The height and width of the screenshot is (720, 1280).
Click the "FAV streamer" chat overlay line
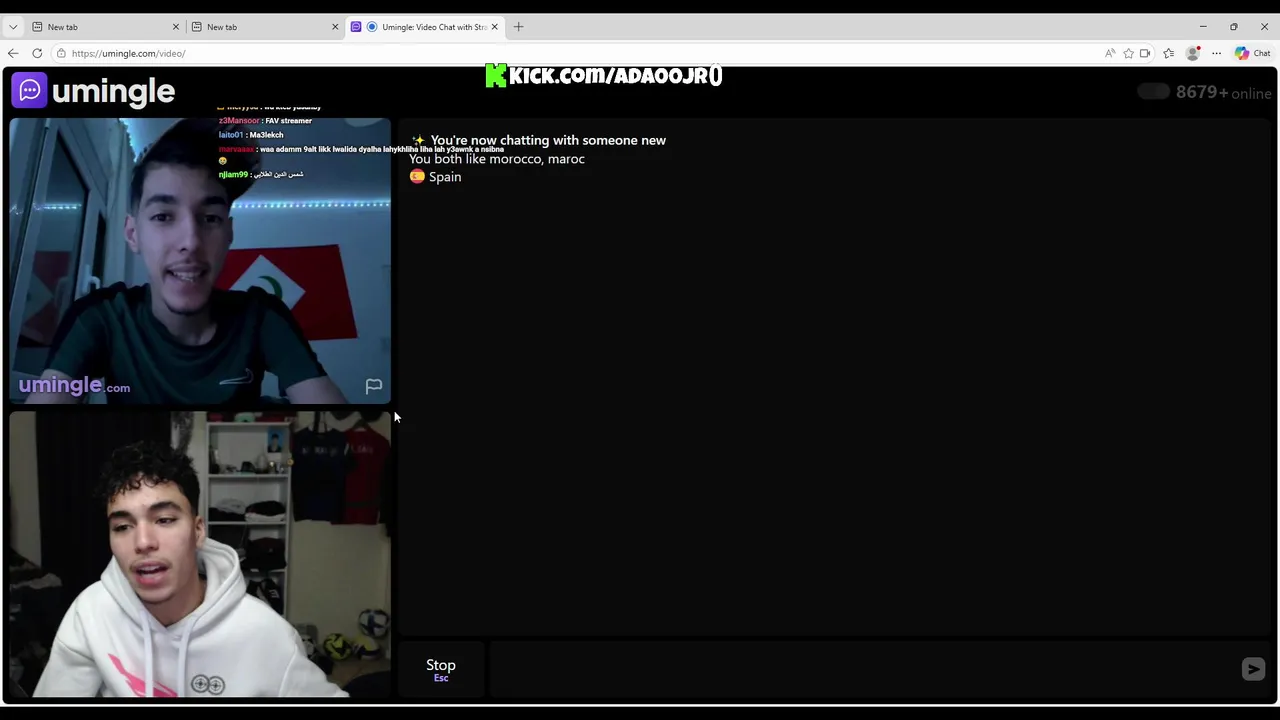coord(265,121)
